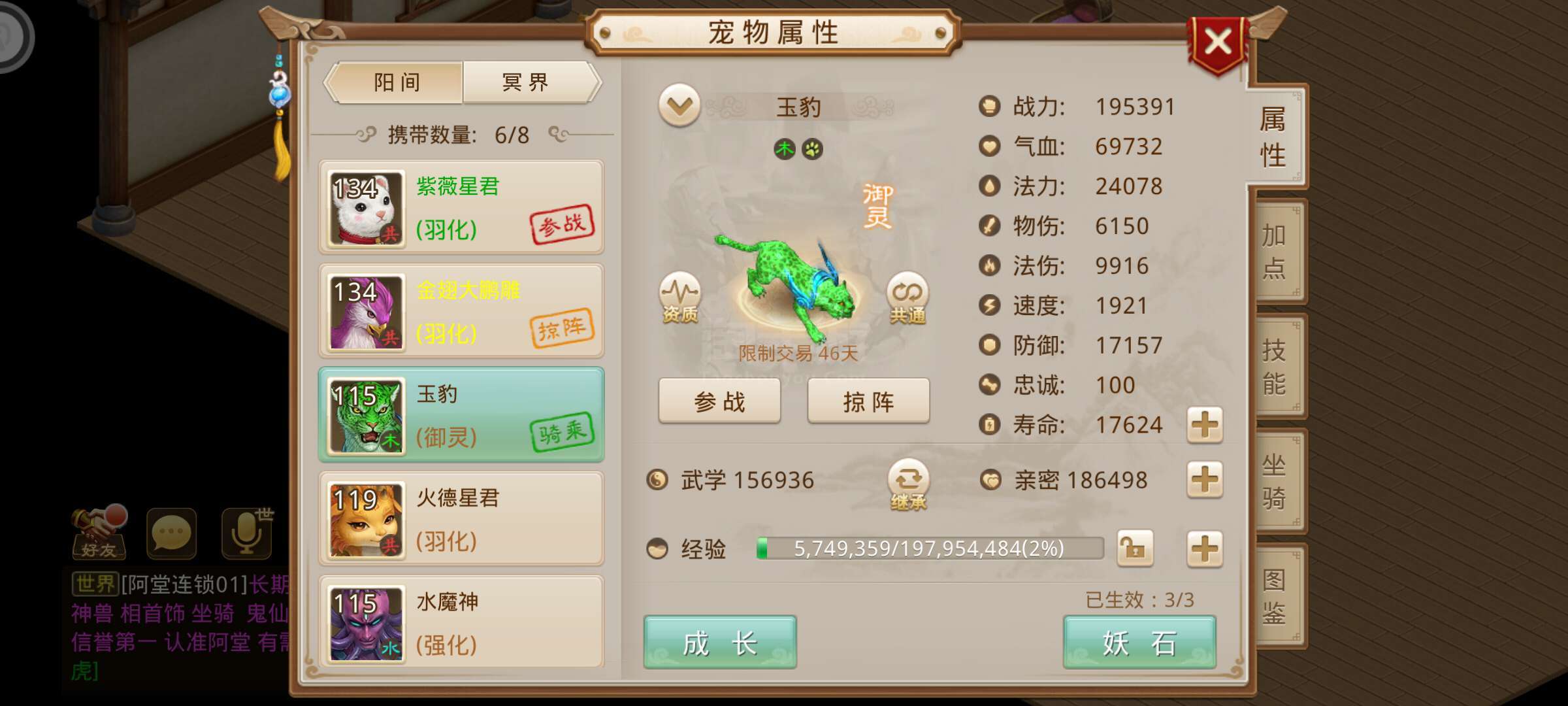Expand the pet name dropdown arrow

click(x=679, y=105)
